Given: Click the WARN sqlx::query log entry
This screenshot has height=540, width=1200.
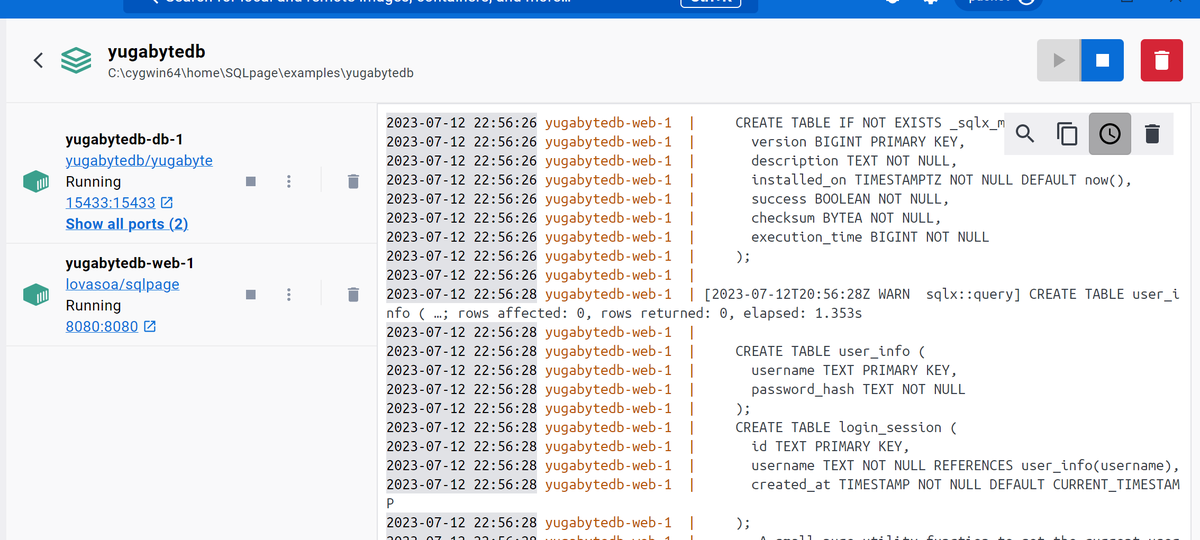Looking at the screenshot, I should point(785,303).
